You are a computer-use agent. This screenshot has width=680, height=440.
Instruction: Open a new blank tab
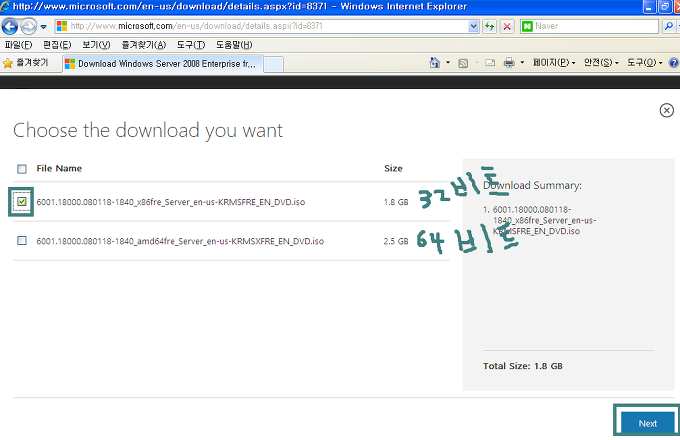click(x=273, y=64)
